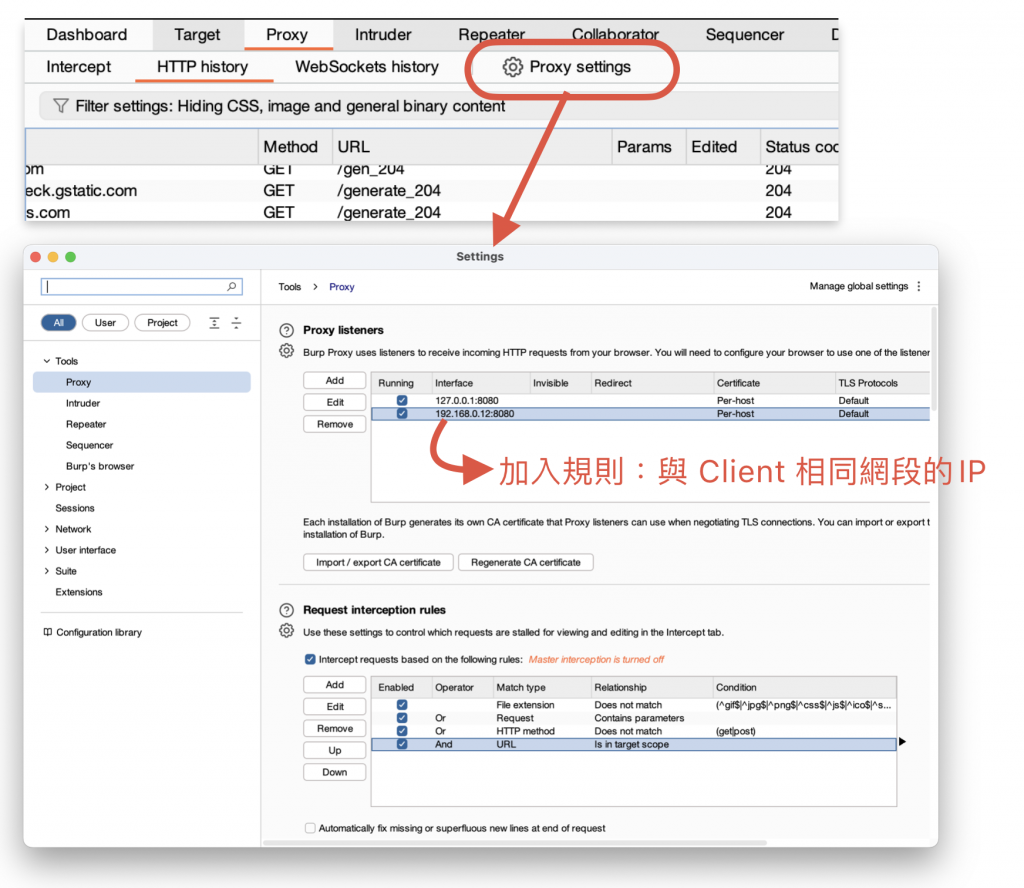This screenshot has height=888, width=1024.
Task: Click Manage global settings link
Action: click(859, 286)
